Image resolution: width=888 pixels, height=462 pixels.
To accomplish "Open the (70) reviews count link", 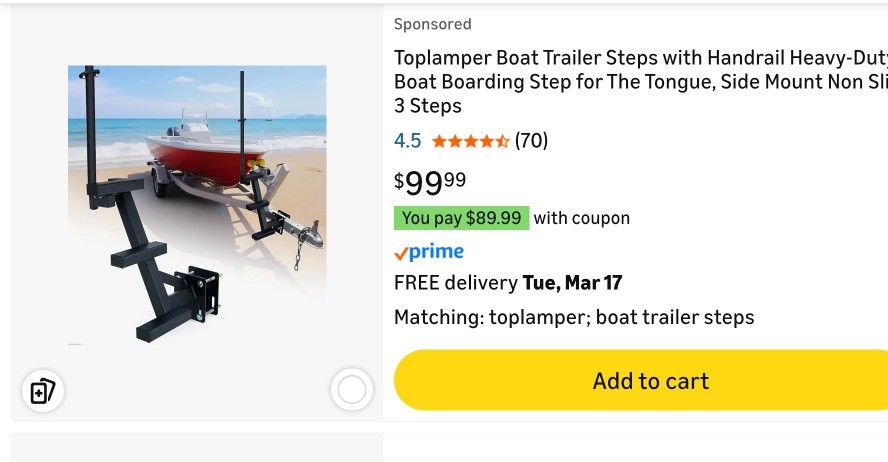I will (531, 141).
